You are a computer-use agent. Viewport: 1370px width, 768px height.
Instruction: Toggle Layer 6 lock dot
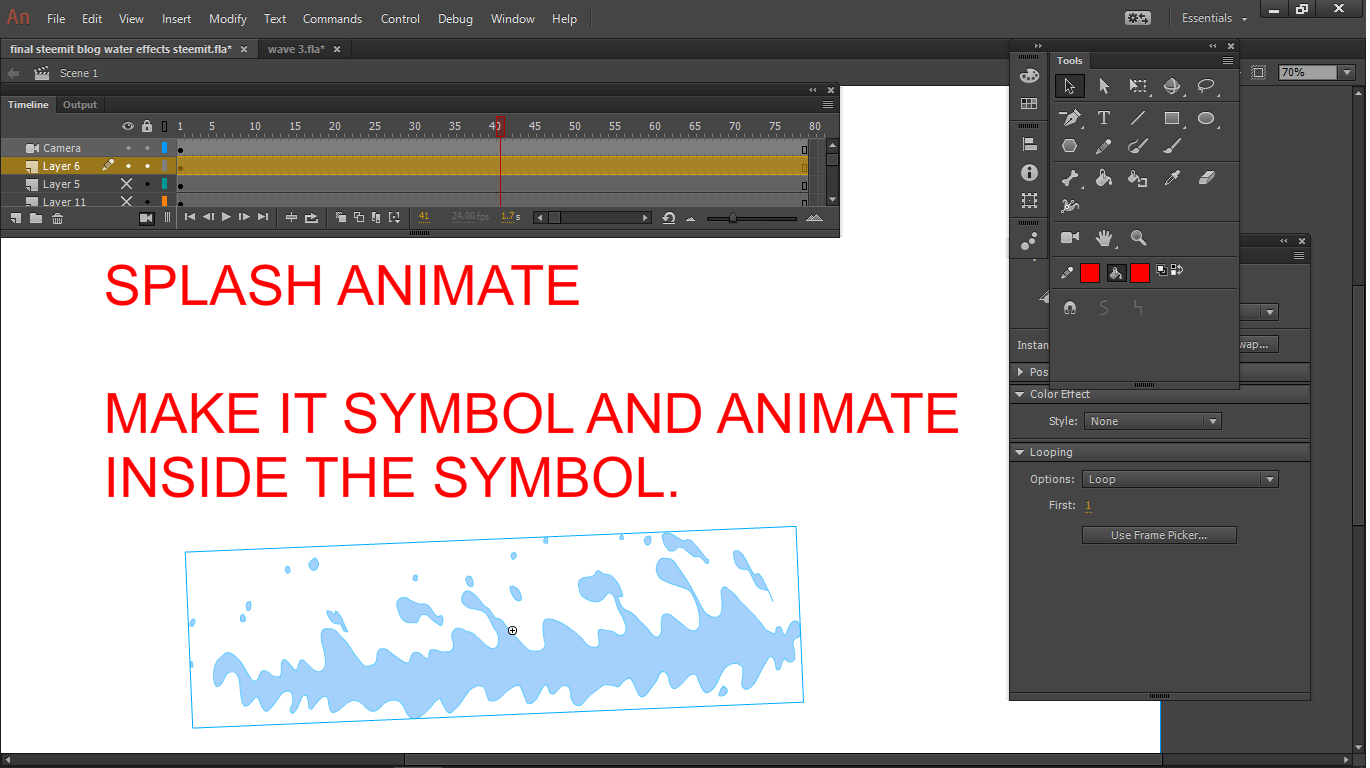(147, 166)
